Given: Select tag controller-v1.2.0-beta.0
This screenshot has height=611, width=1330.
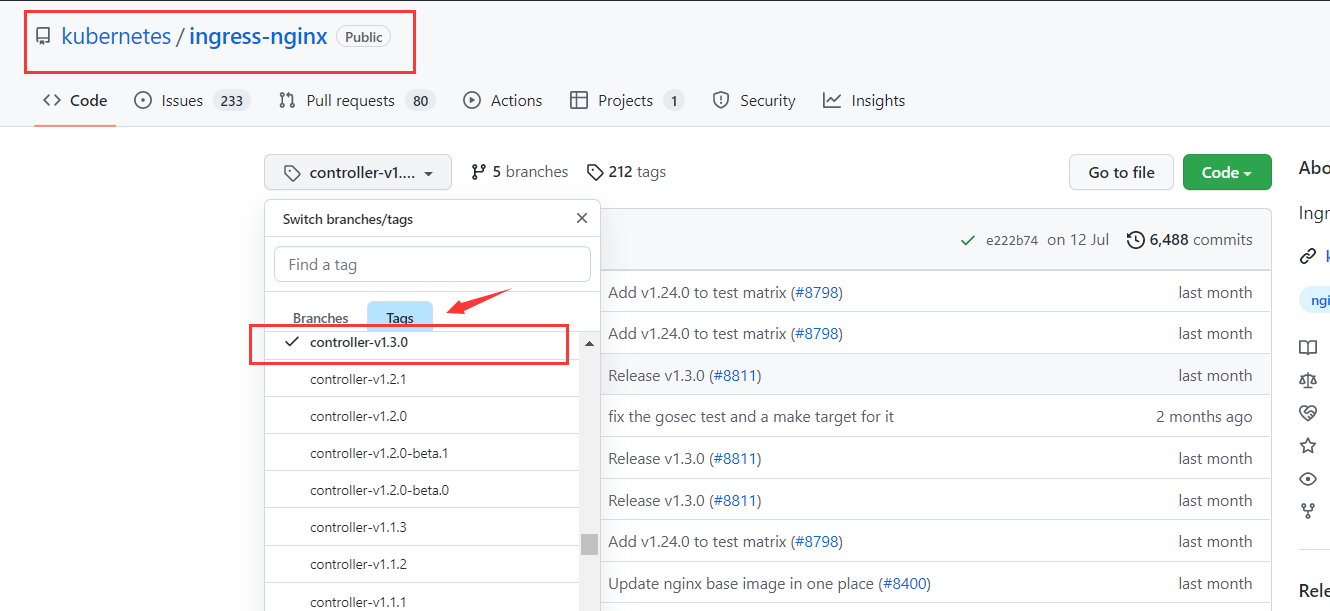Looking at the screenshot, I should point(422,490).
